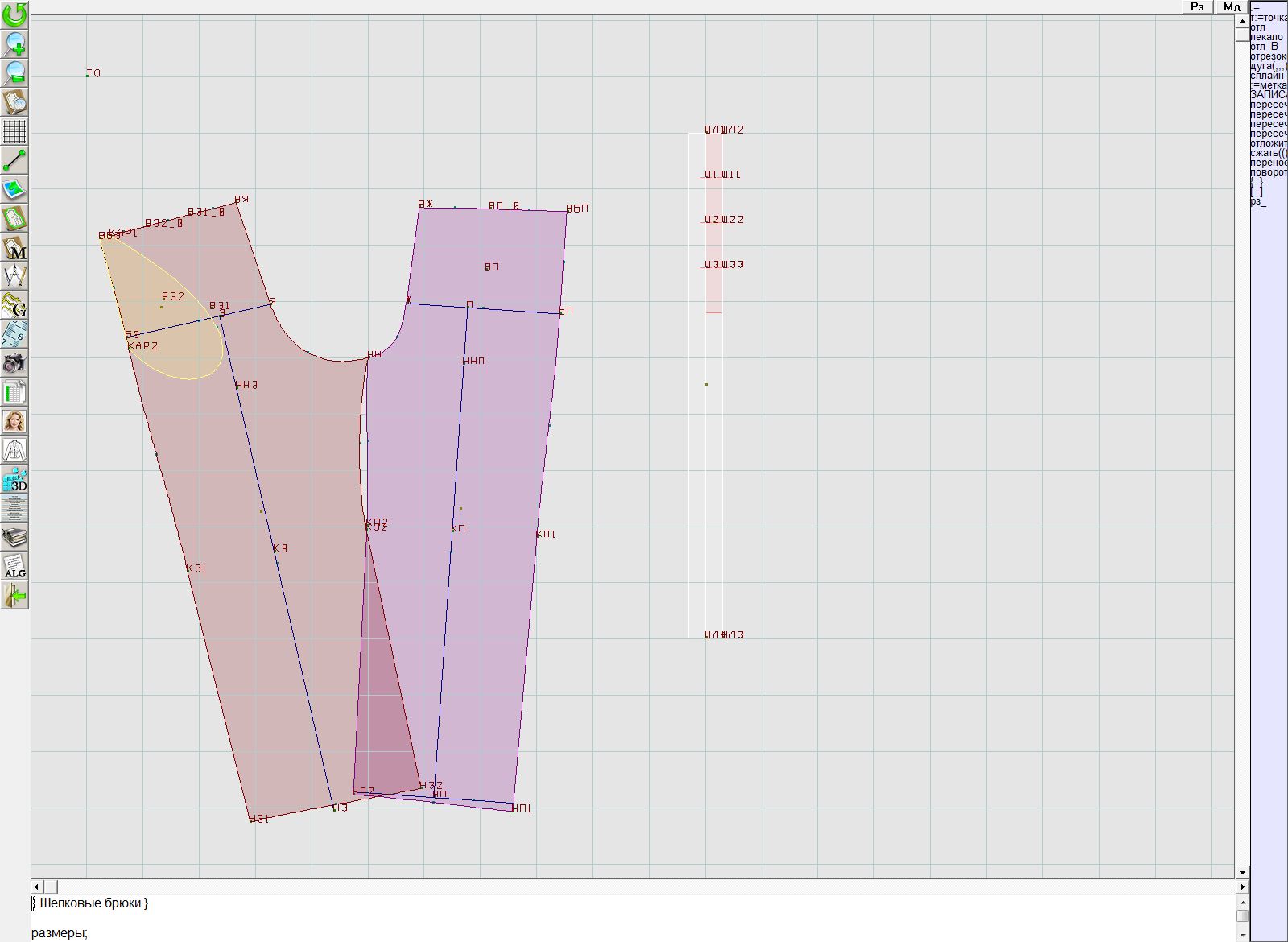Image resolution: width=1288 pixels, height=942 pixels.
Task: Click the camera snapshot icon
Action: pyautogui.click(x=14, y=363)
